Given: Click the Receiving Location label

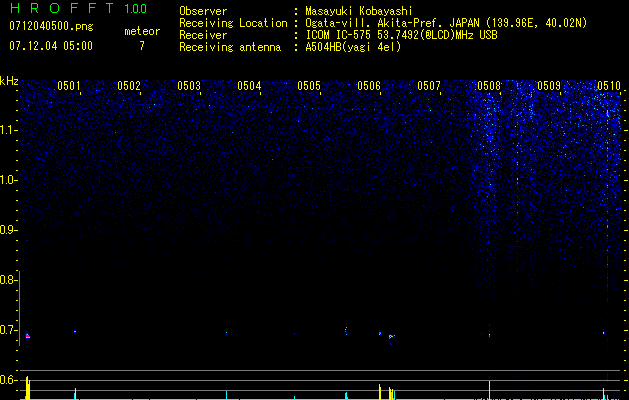Looking at the screenshot, I should (x=233, y=23).
